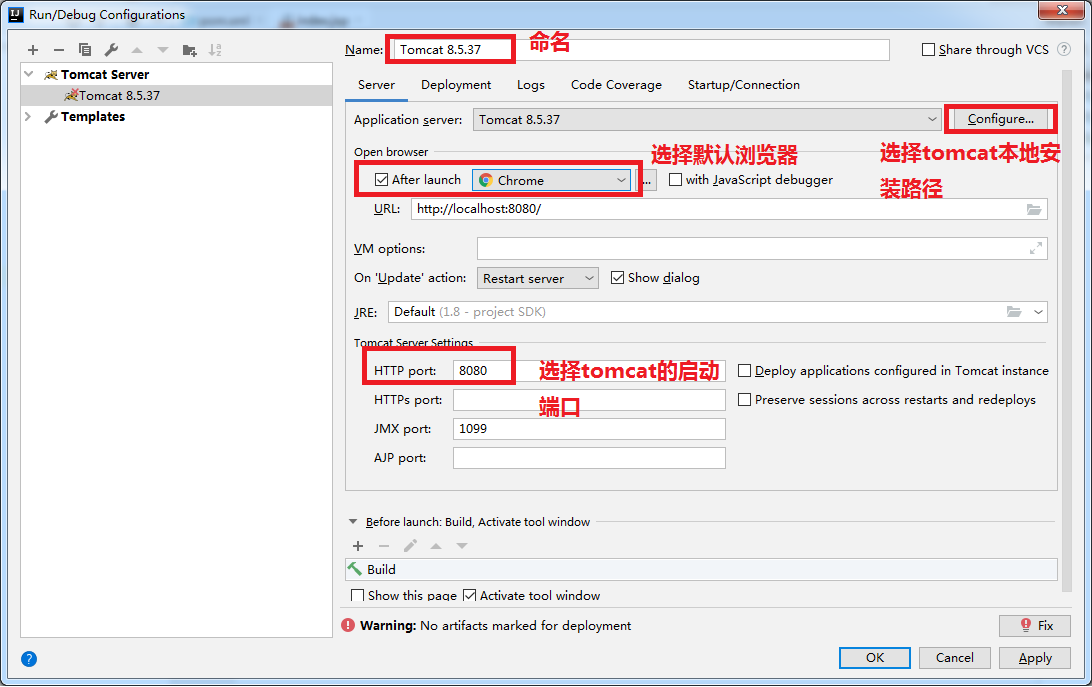This screenshot has height=687, width=1092.
Task: Enable Preserve sessions across restarts
Action: (744, 400)
